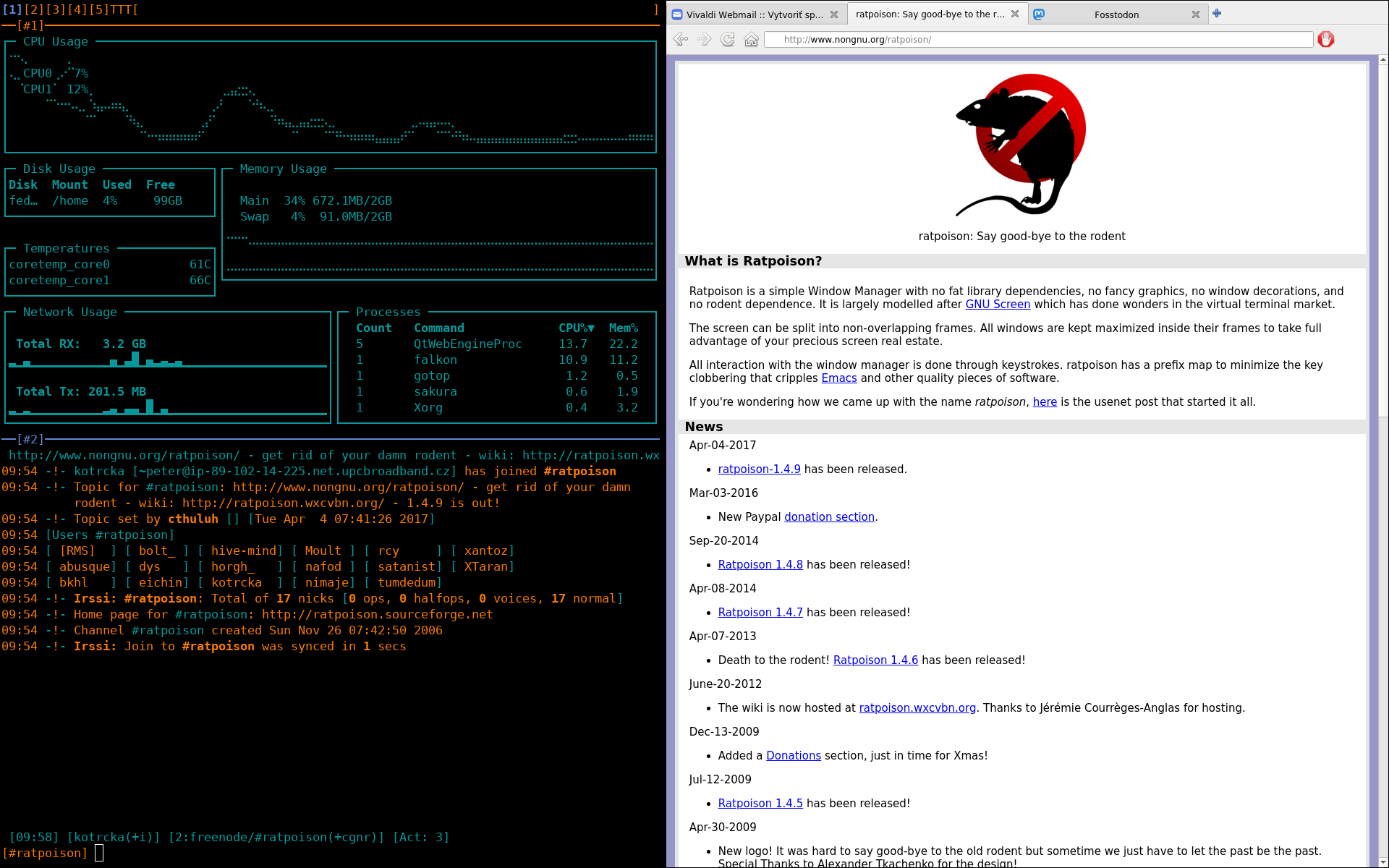Open the Ratpoison 1.4.7 link
Screen dimensions: 1389x868
[x=760, y=613]
